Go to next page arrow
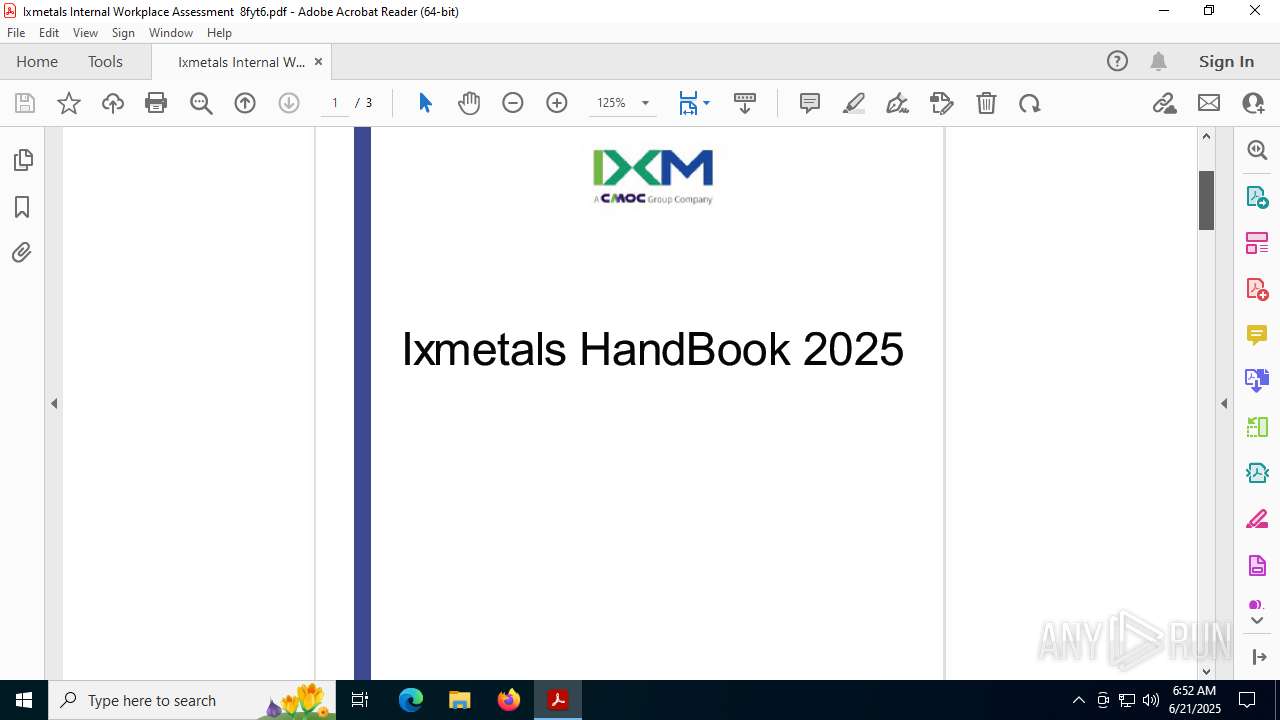 [289, 103]
